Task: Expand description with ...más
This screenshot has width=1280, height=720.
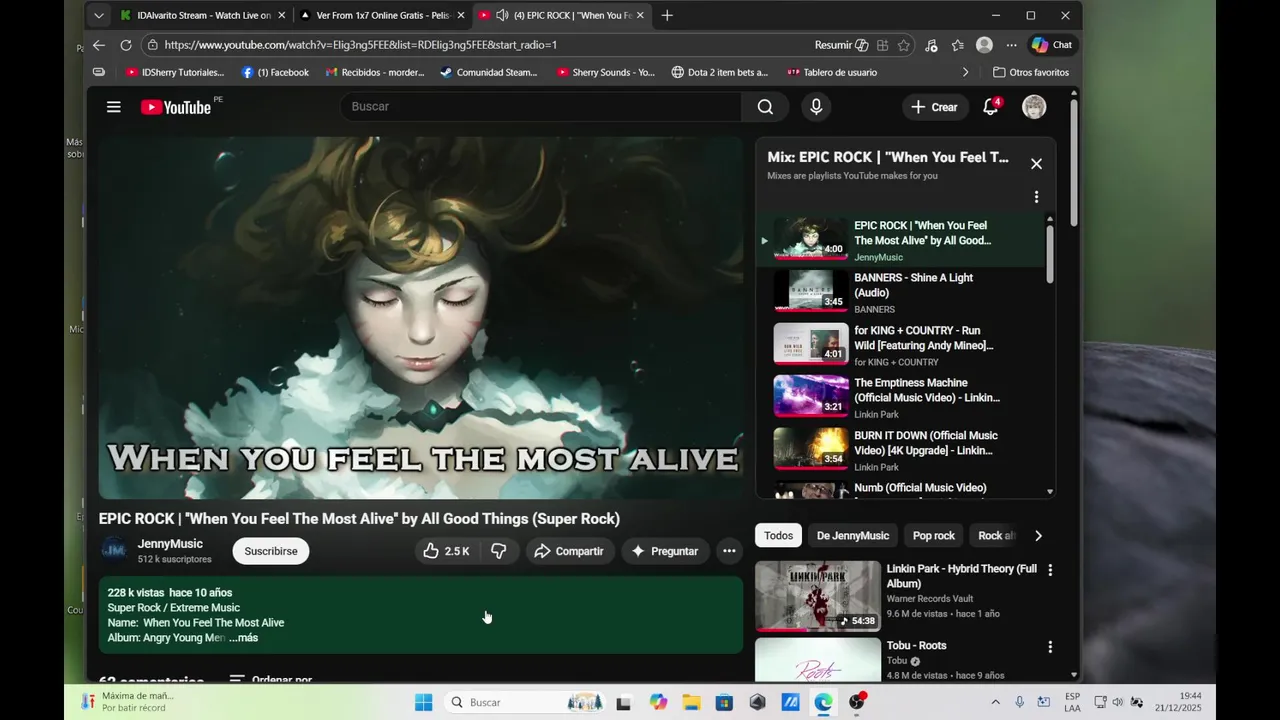Action: [x=243, y=638]
